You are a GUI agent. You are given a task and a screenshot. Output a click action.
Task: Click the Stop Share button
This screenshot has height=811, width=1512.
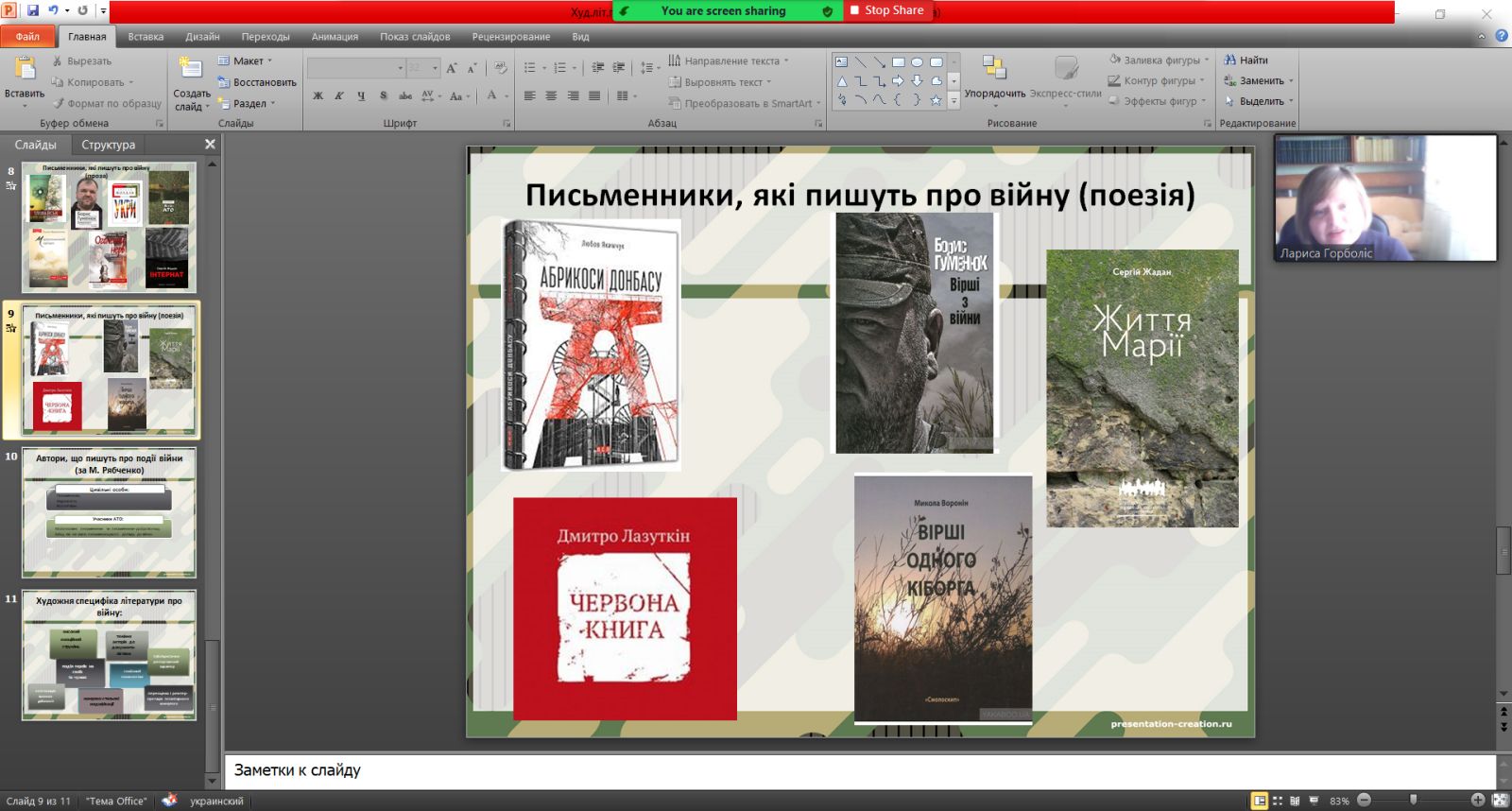point(885,10)
